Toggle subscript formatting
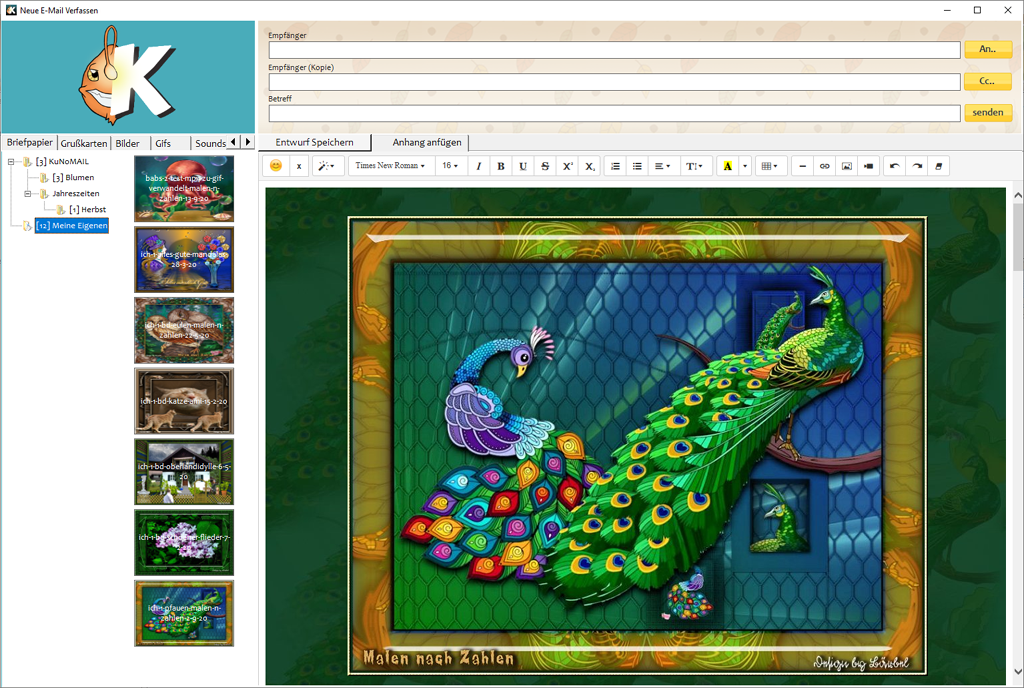1024x688 pixels. click(x=590, y=166)
